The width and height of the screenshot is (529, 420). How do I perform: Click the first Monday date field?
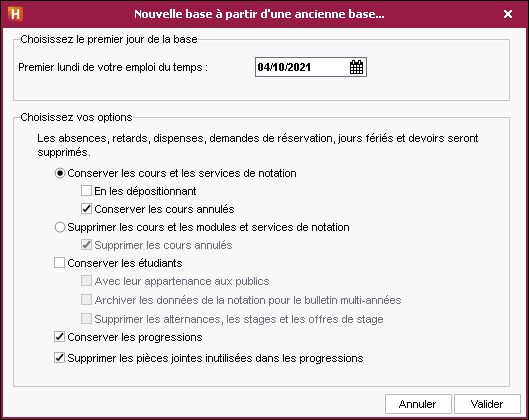coord(311,67)
